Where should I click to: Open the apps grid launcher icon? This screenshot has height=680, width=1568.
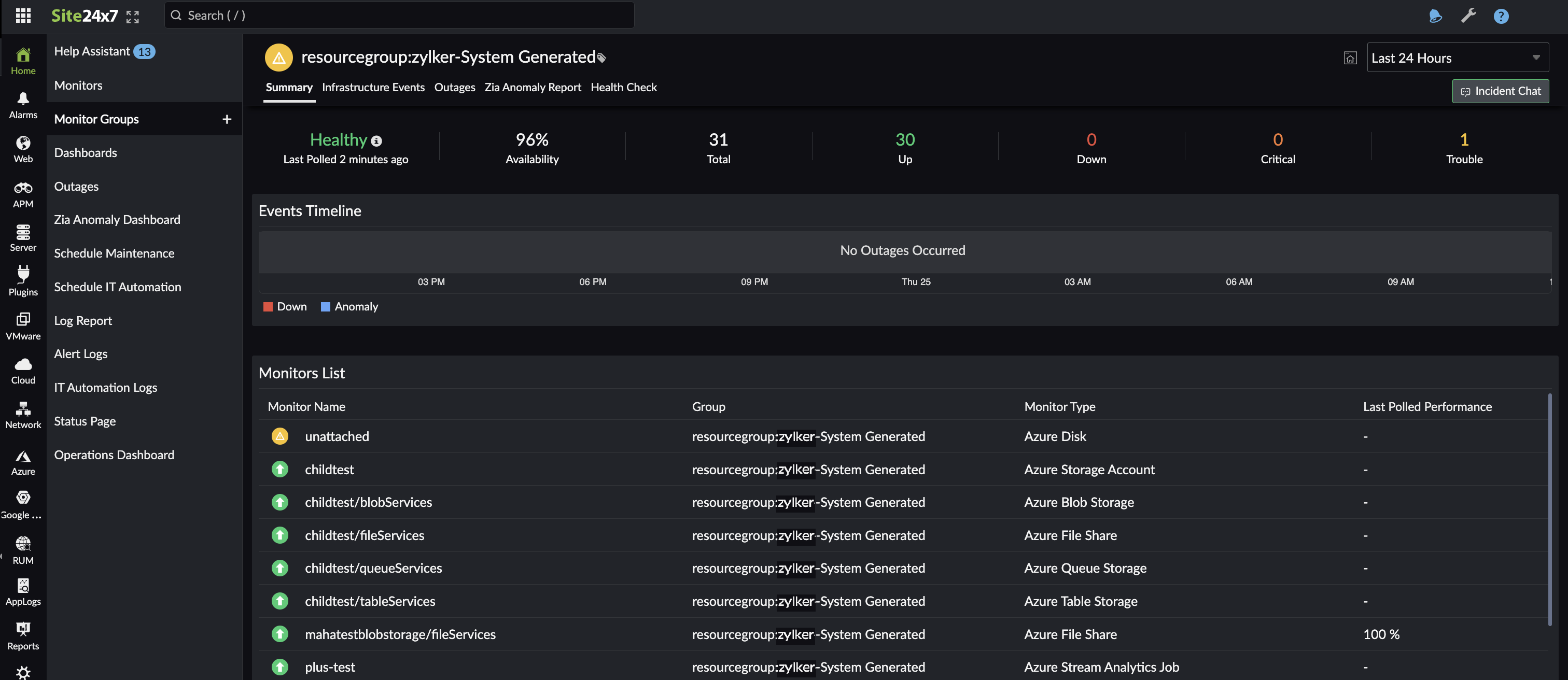[23, 15]
